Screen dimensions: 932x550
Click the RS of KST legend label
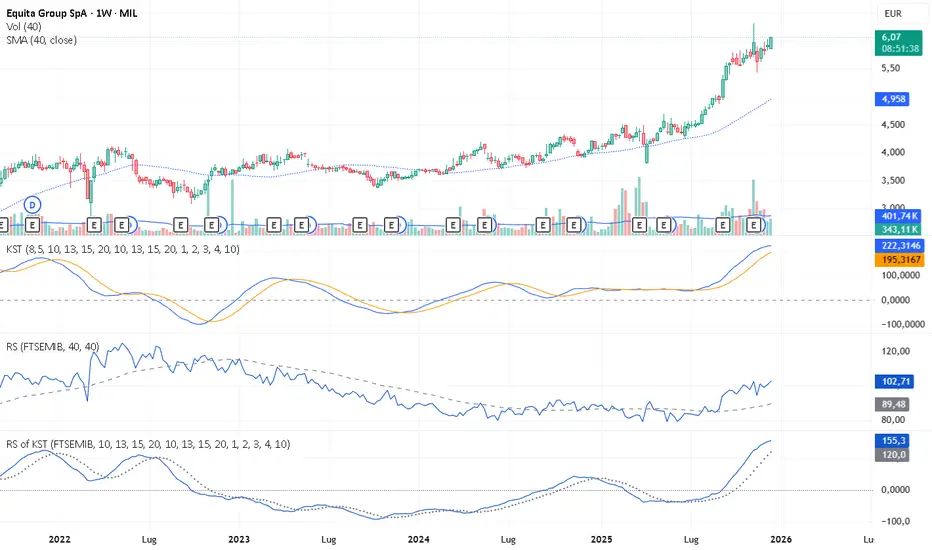pyautogui.click(x=148, y=444)
